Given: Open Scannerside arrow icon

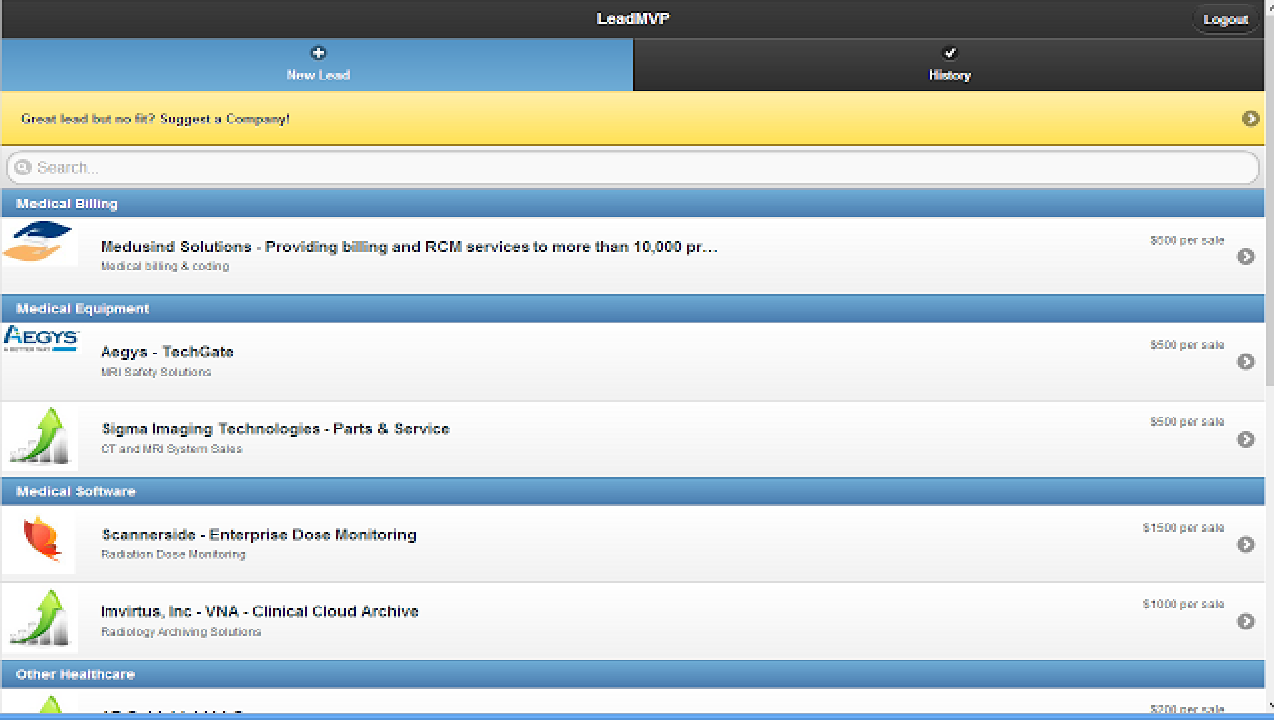Looking at the screenshot, I should (x=1246, y=545).
